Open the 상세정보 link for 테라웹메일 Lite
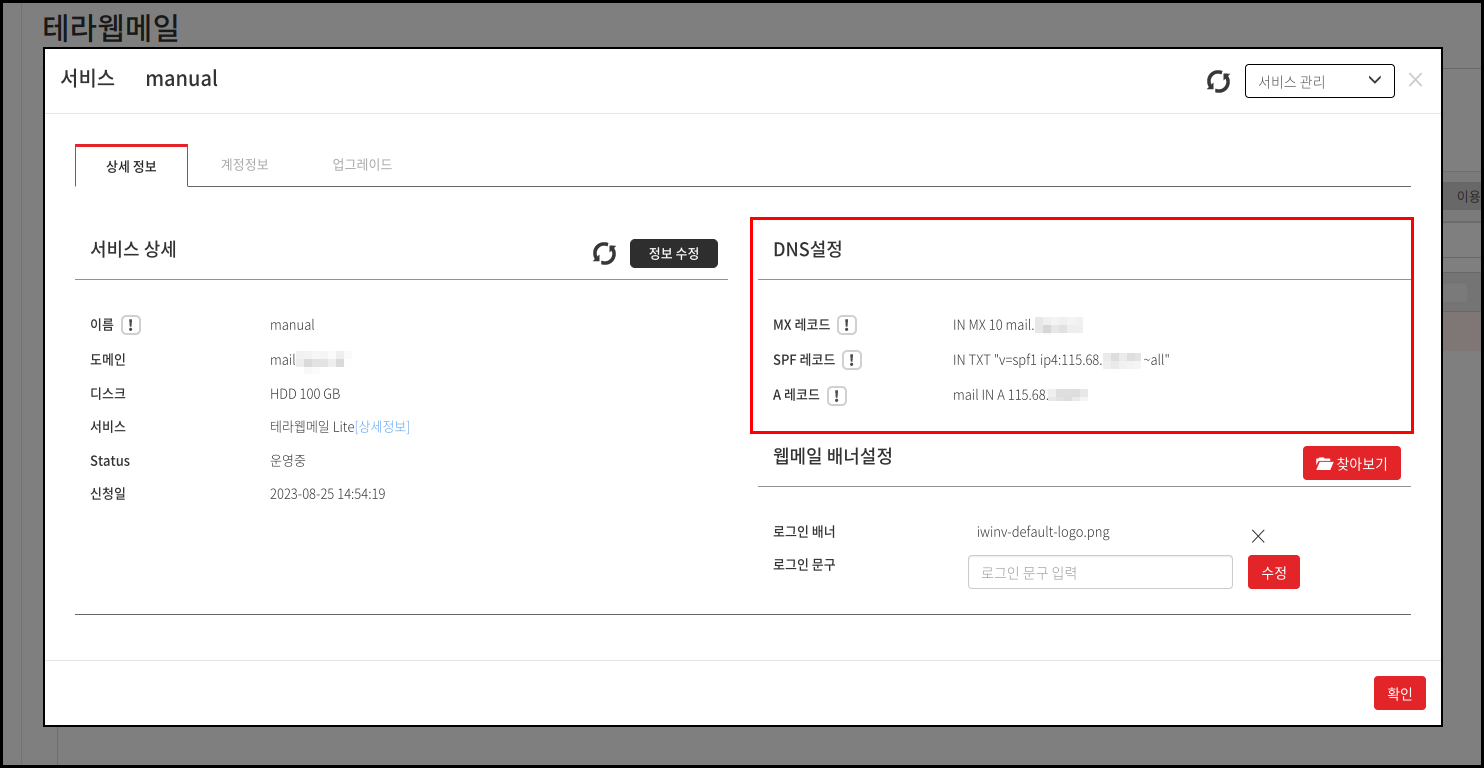This screenshot has width=1484, height=768. coord(382,427)
